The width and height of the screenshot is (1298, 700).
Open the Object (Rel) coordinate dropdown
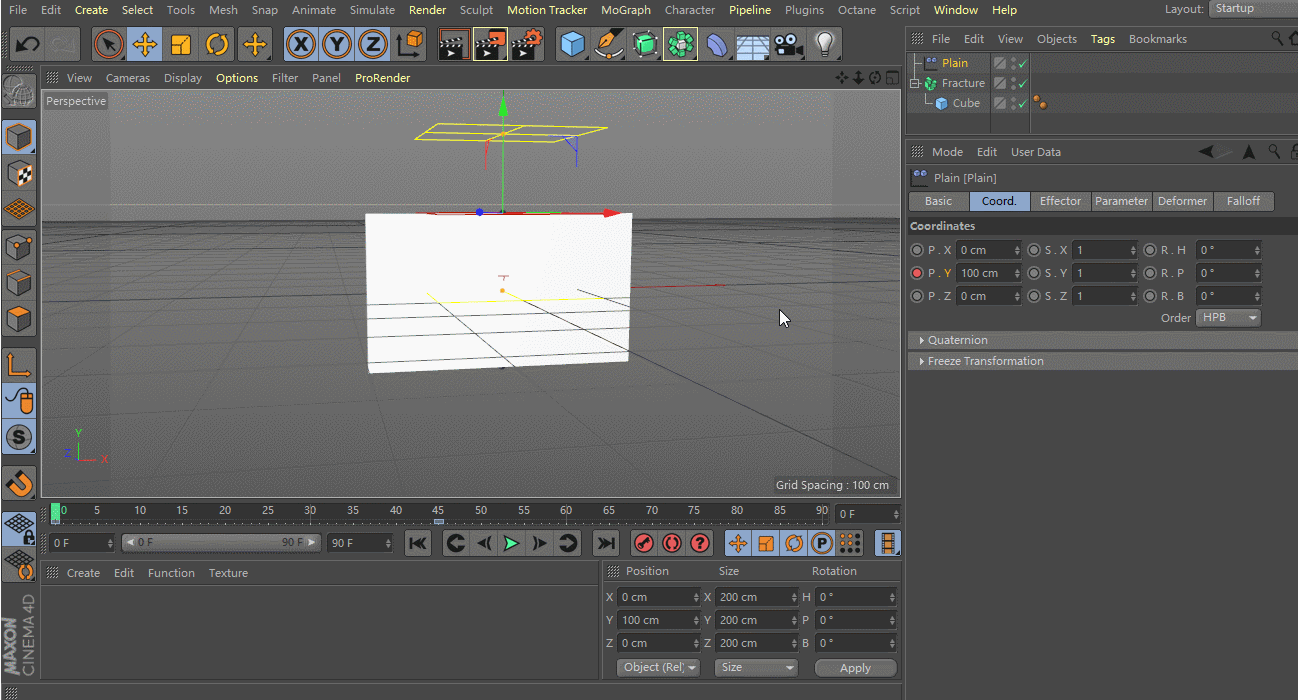pos(658,667)
